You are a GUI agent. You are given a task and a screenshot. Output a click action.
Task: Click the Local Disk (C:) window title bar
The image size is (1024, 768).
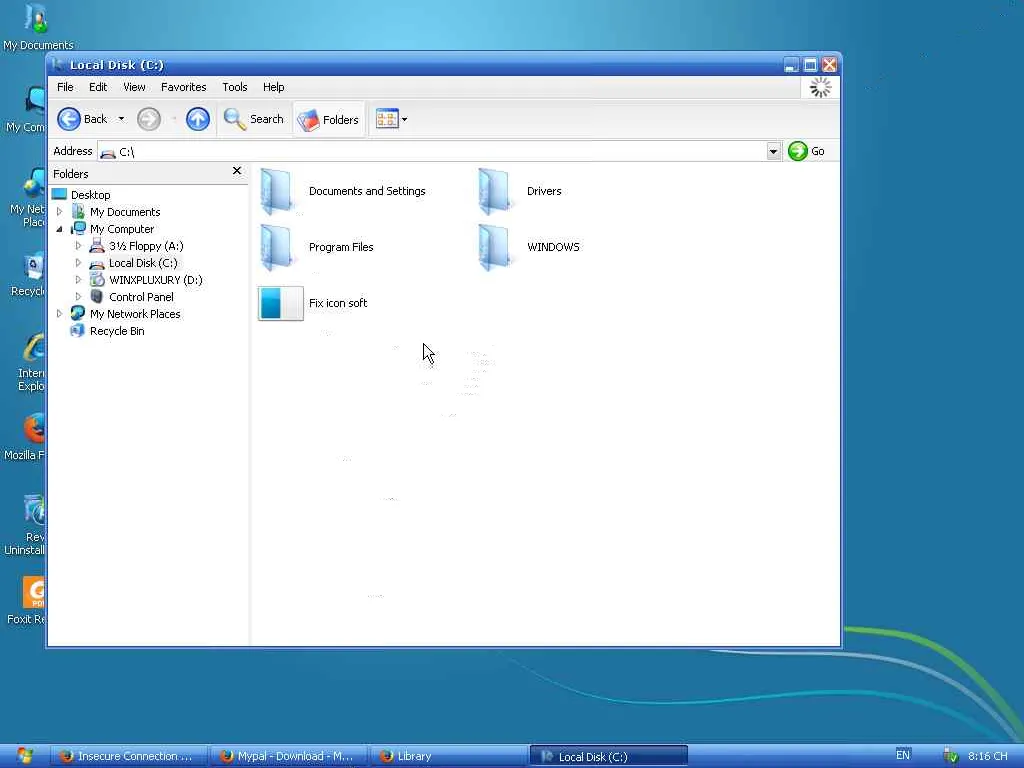(418, 65)
